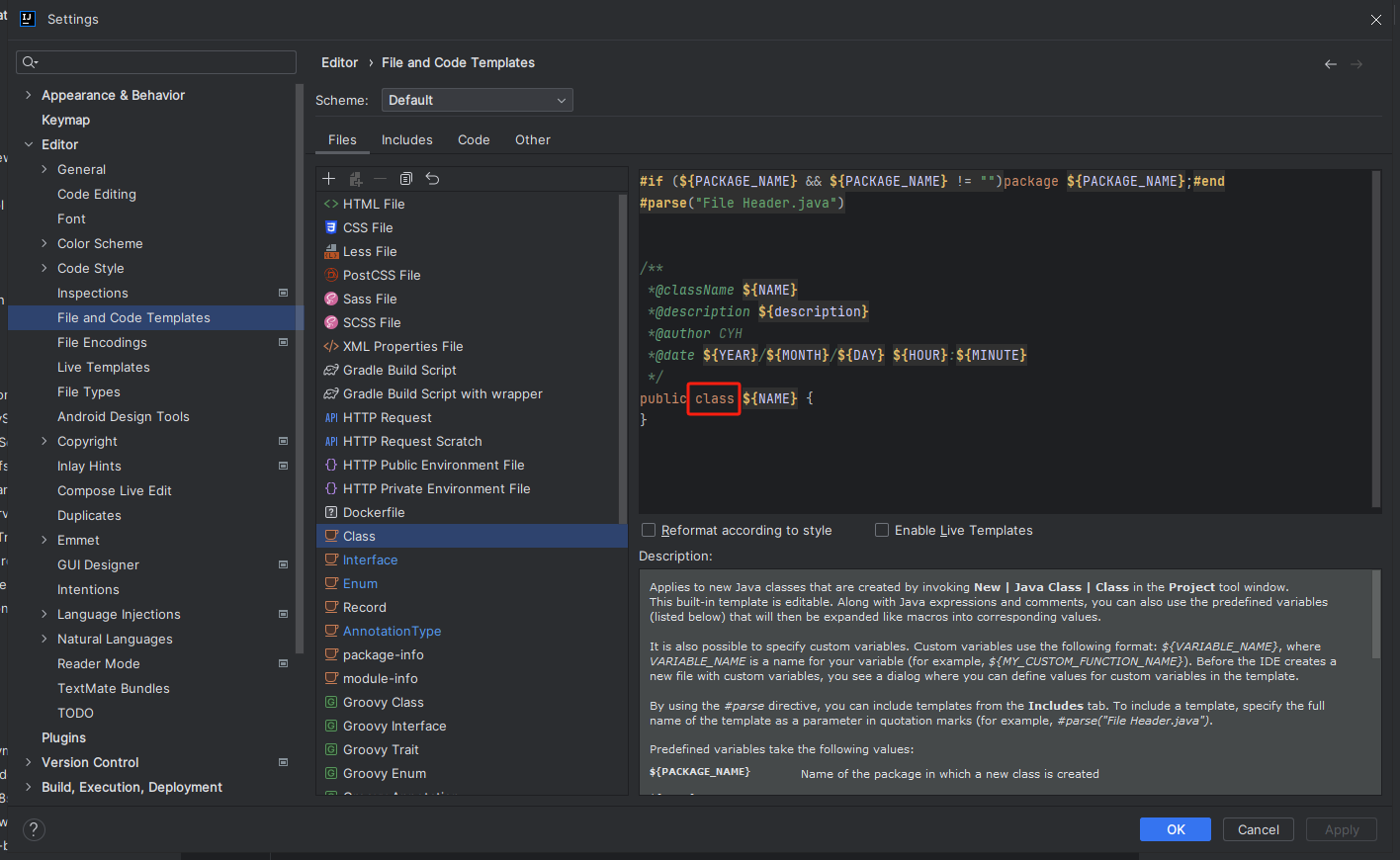1400x860 pixels.
Task: Click the Copy Template icon
Action: pos(405,179)
